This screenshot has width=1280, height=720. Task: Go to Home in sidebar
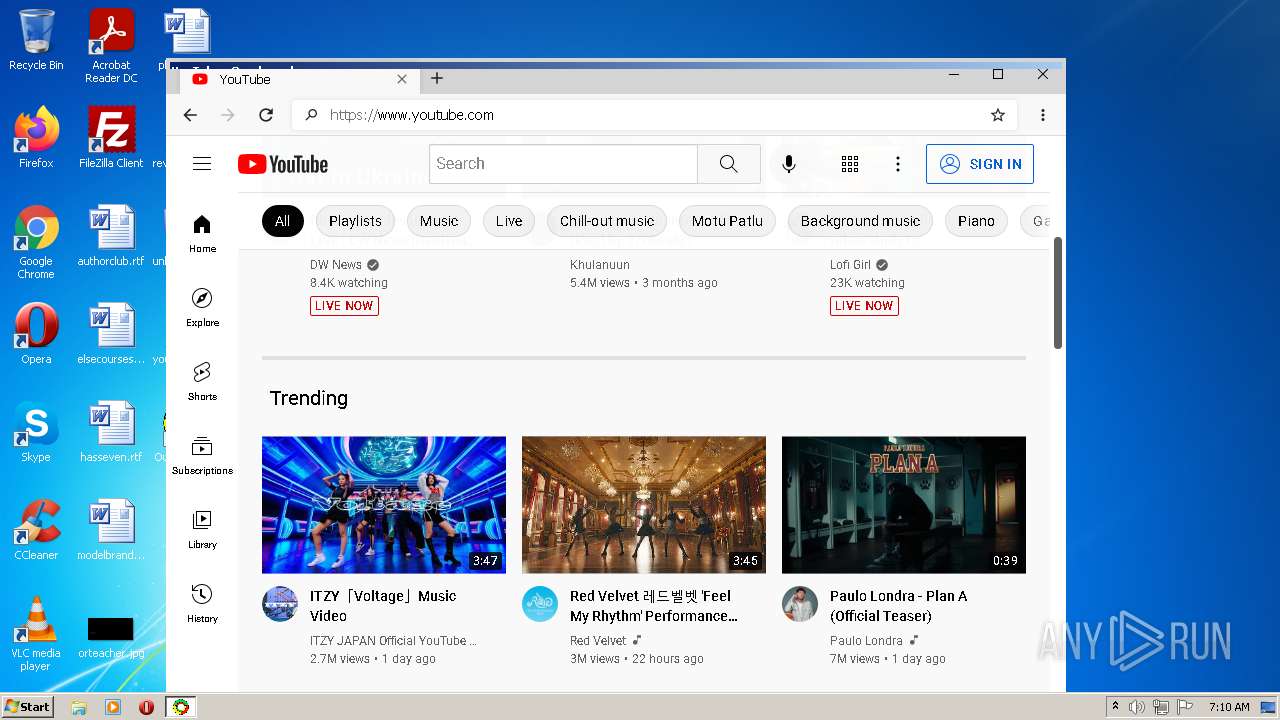[x=202, y=234]
